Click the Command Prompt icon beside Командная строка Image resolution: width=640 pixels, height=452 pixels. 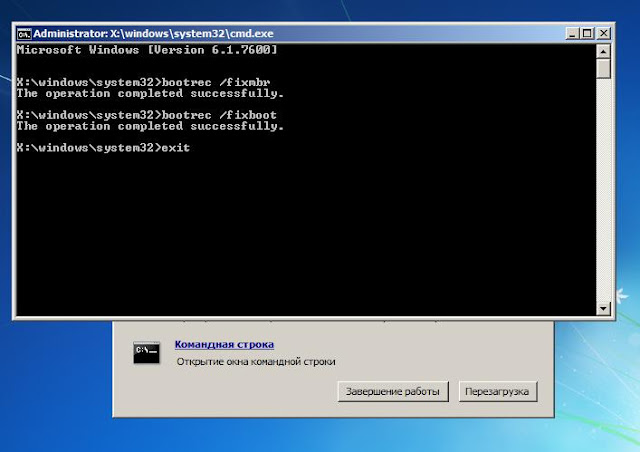(x=146, y=352)
